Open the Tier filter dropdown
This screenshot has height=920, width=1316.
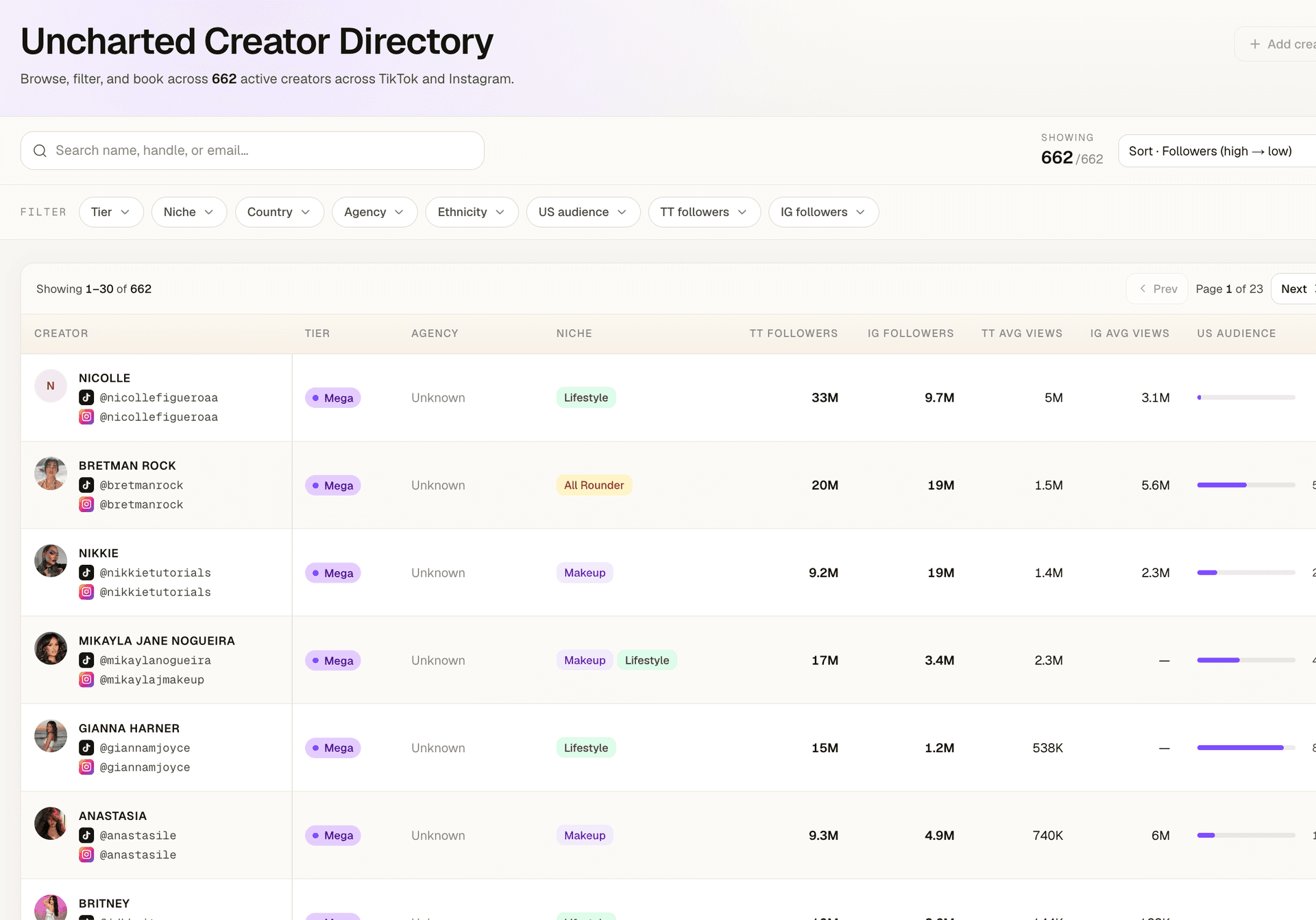click(x=111, y=212)
